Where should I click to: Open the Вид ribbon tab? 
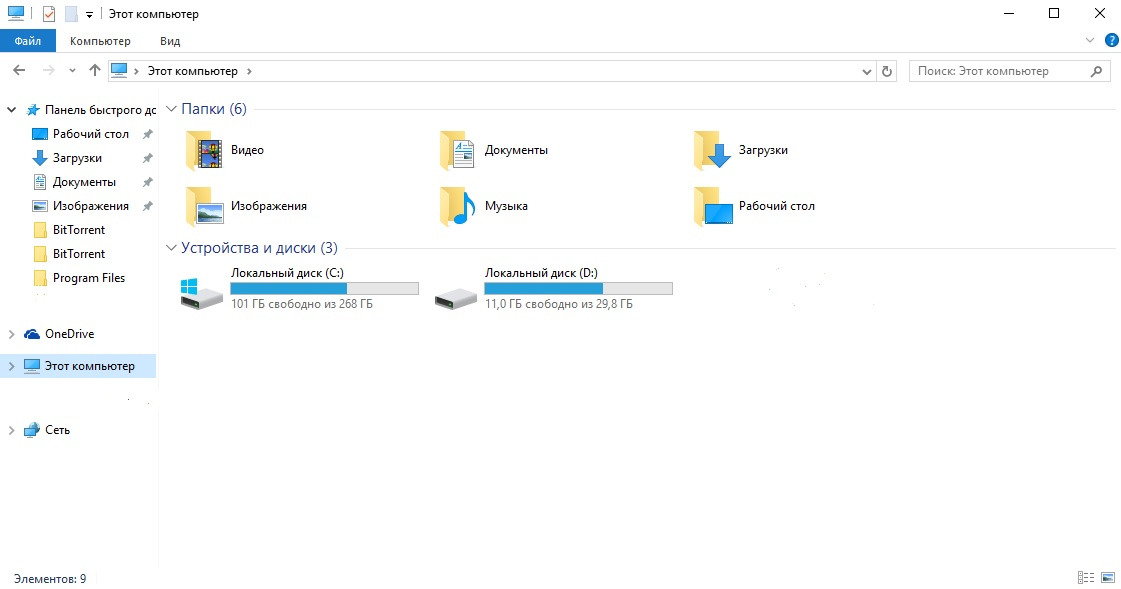coord(170,41)
